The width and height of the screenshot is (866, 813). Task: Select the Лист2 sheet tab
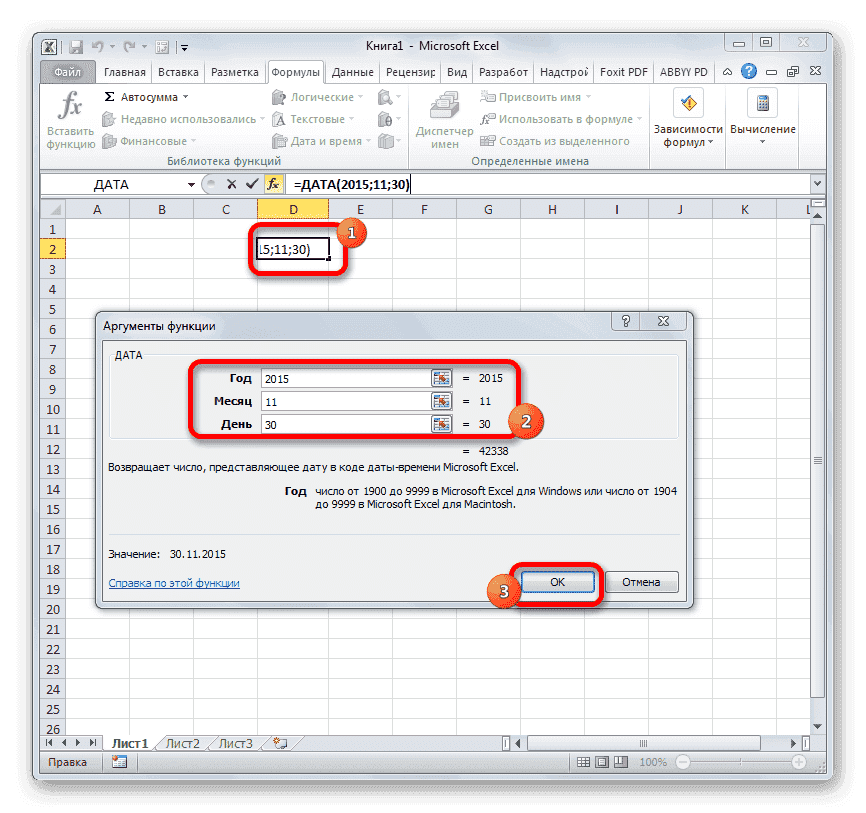pos(183,743)
